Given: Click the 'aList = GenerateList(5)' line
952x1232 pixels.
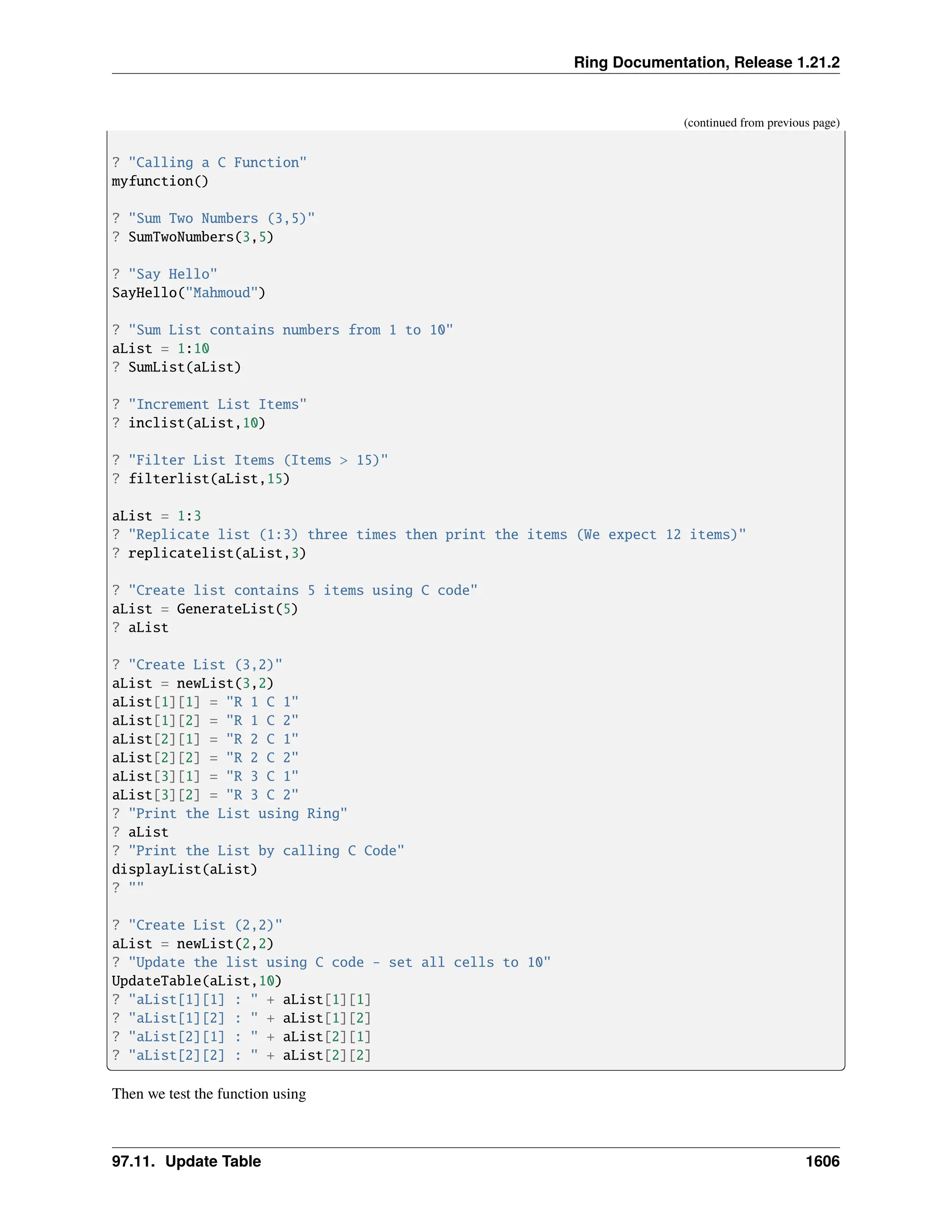Looking at the screenshot, I should pyautogui.click(x=205, y=609).
